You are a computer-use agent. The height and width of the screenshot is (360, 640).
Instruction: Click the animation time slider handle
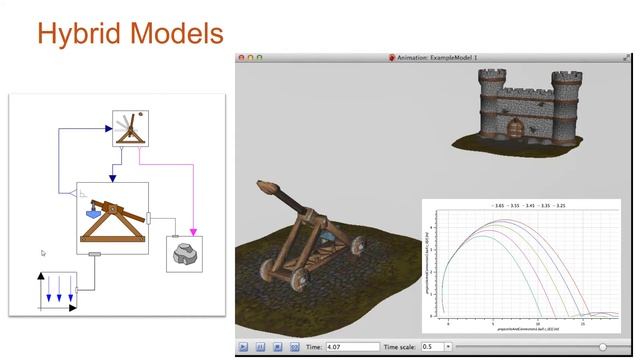coord(602,347)
